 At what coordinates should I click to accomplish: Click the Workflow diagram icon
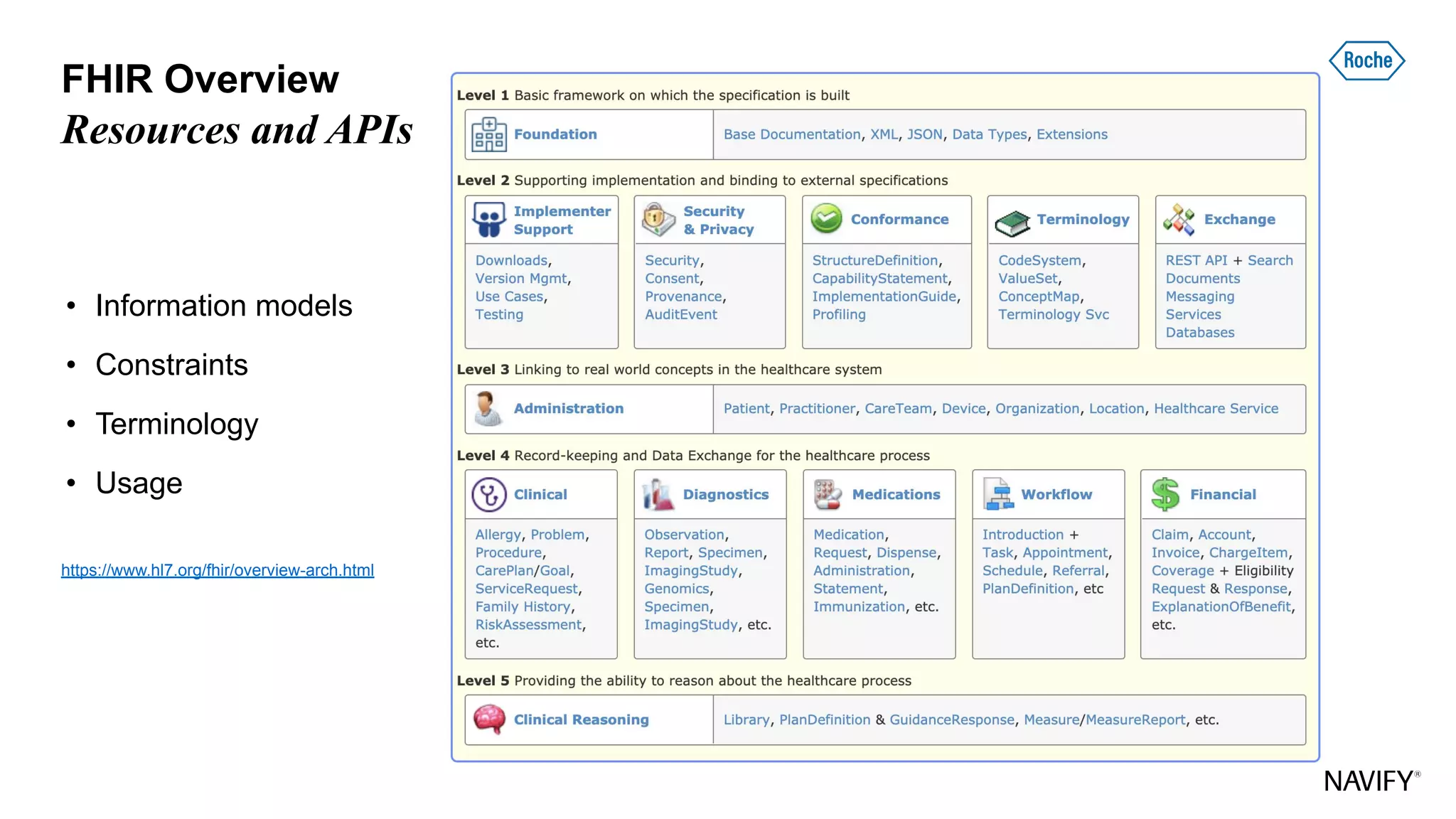click(x=998, y=494)
